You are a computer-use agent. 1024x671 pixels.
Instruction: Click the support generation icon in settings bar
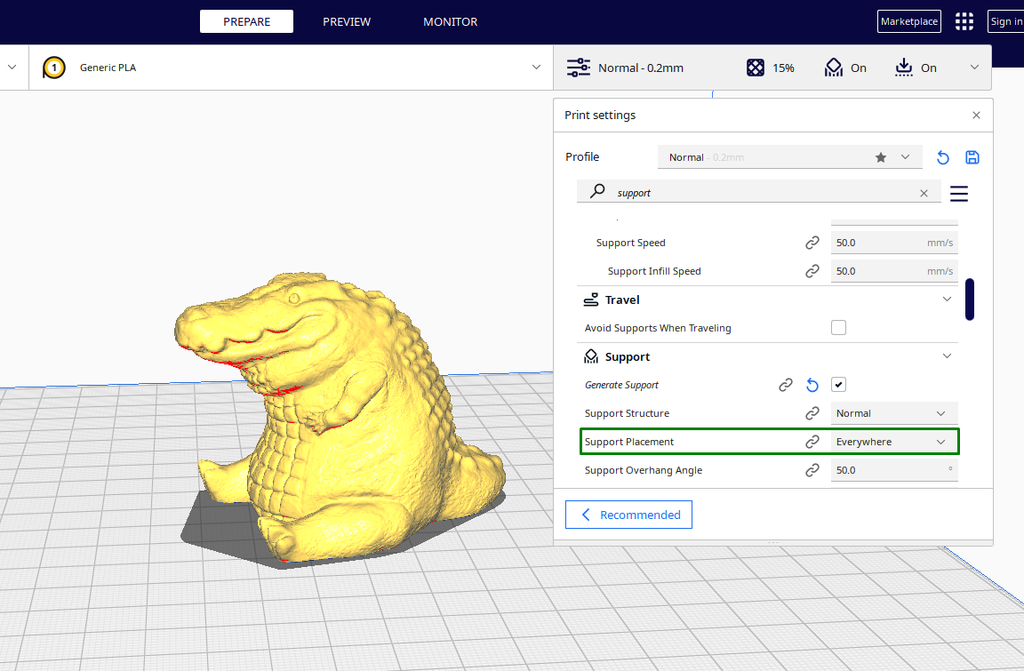pos(835,67)
